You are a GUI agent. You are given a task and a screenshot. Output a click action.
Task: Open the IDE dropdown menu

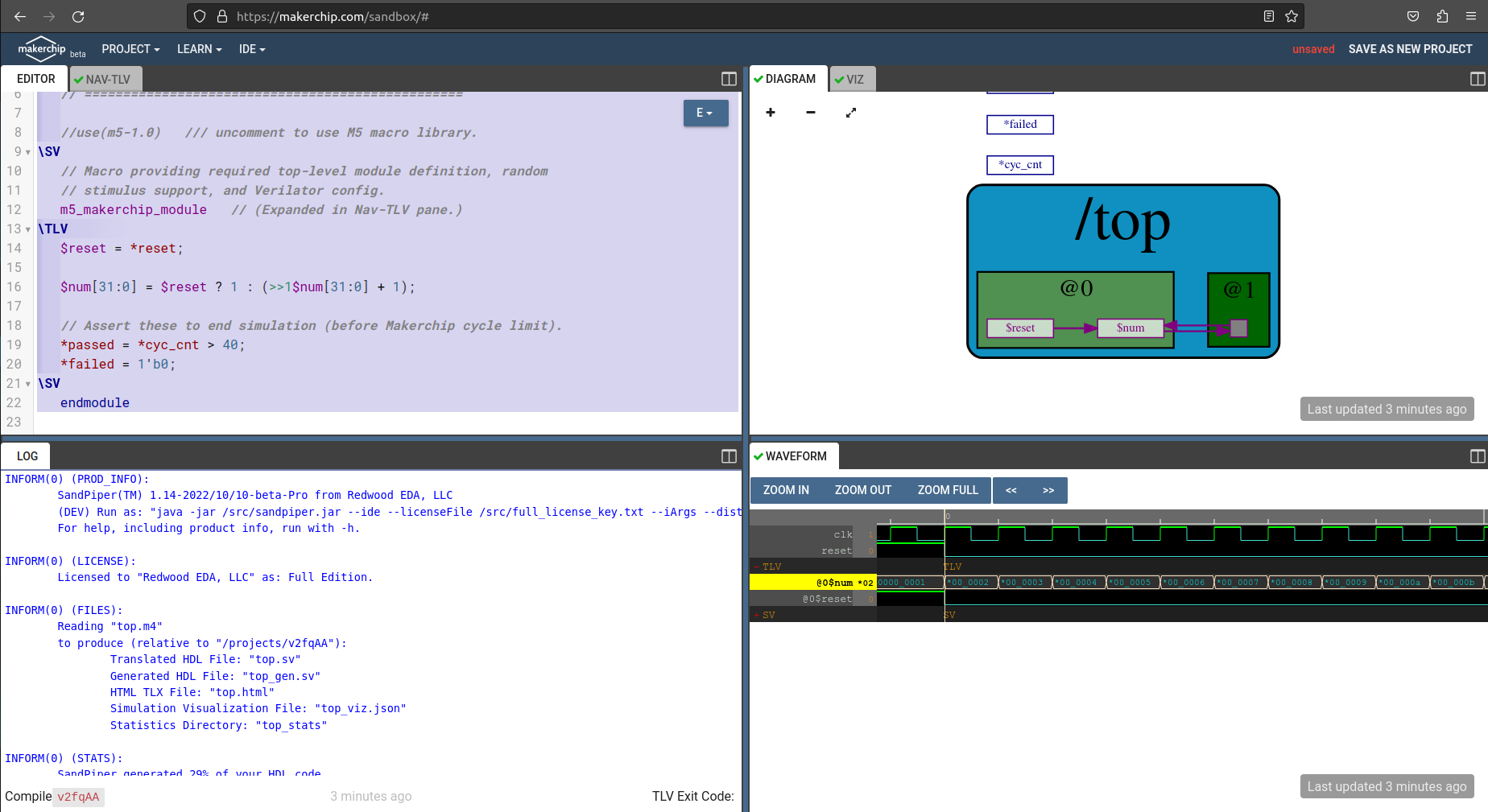click(252, 49)
